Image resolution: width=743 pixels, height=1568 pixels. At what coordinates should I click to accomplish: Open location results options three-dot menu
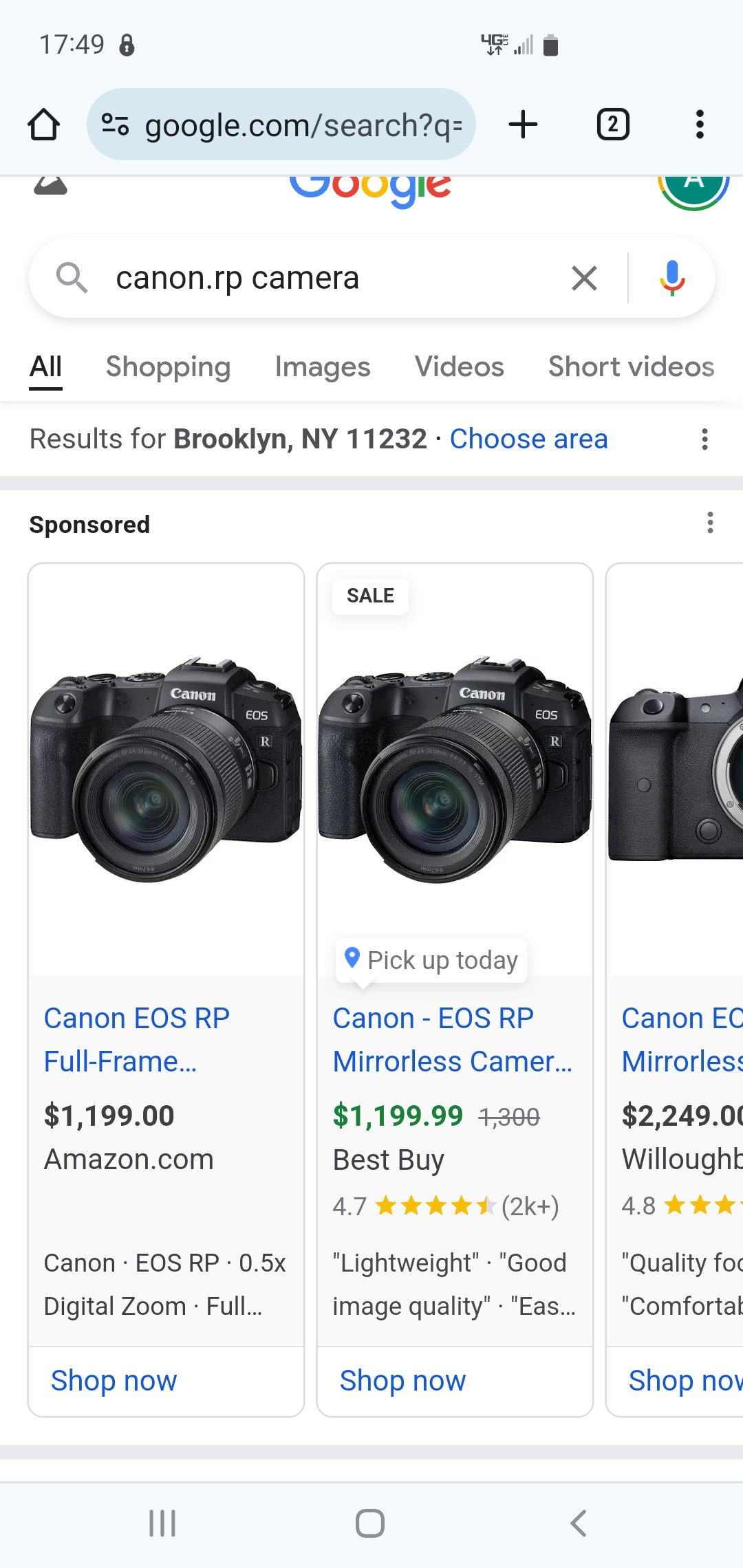coord(704,439)
